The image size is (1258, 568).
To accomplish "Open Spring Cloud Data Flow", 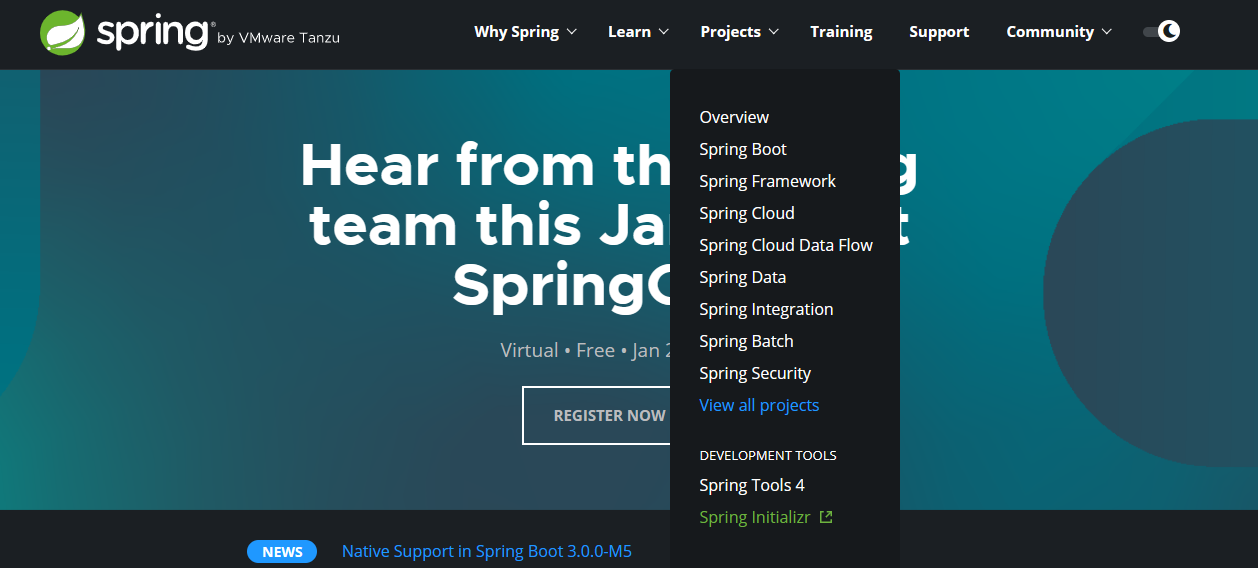I will tap(786, 245).
